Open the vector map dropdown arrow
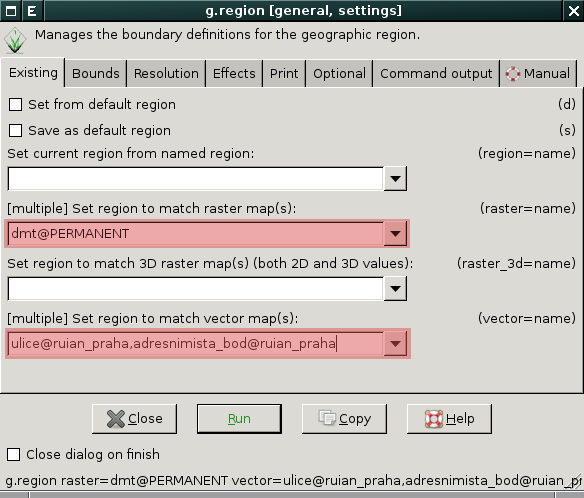This screenshot has height=498, width=584. click(395, 343)
